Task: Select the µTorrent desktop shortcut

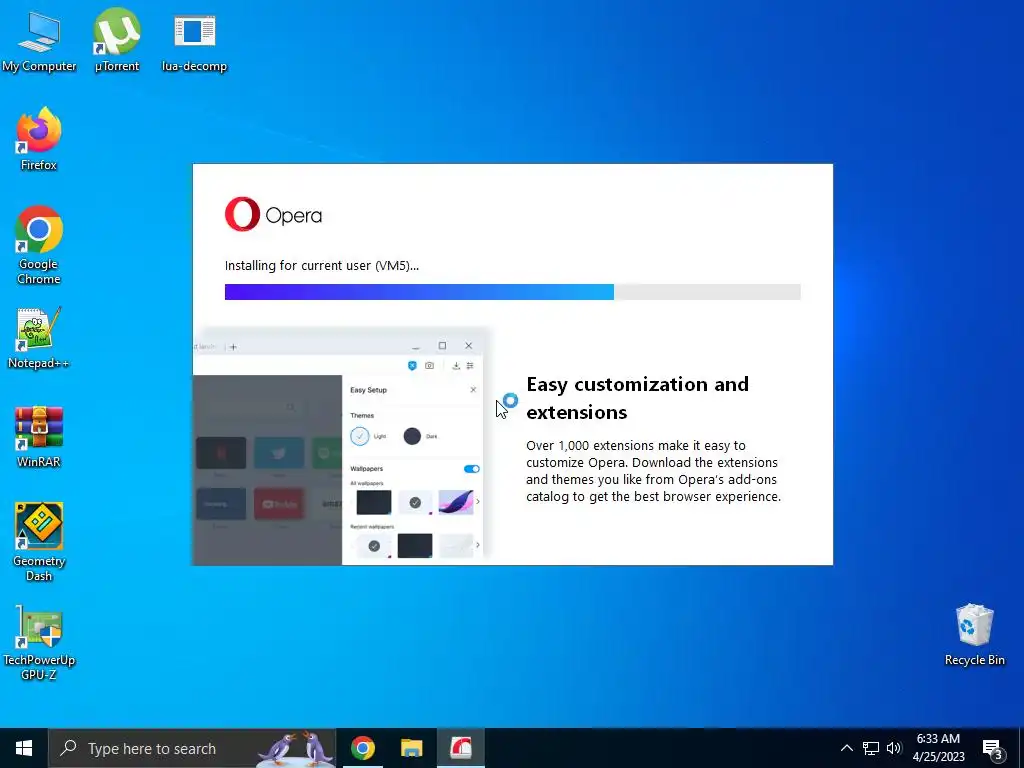Action: pyautogui.click(x=117, y=40)
